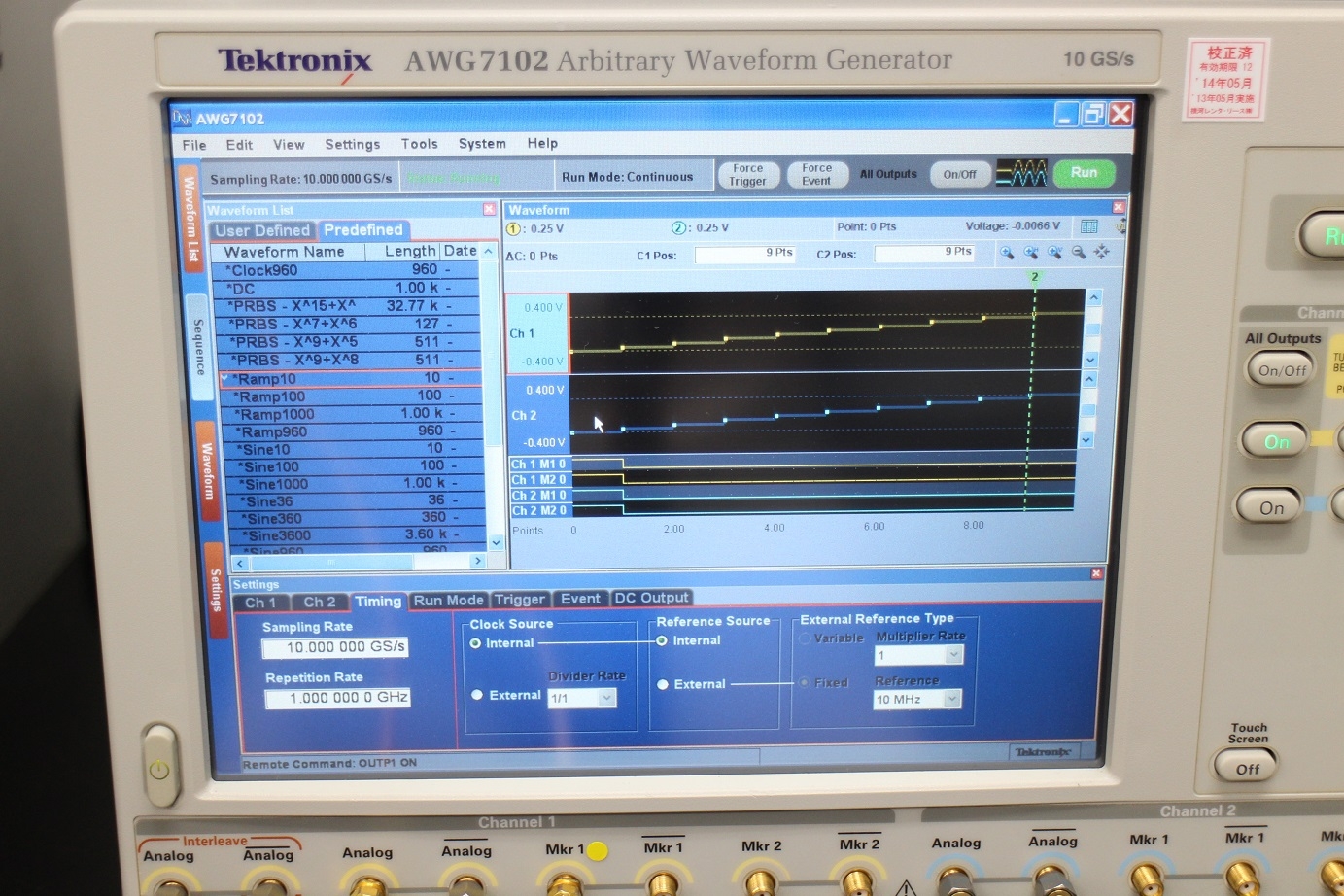Select the *Clock960 waveform row
Image resolution: width=1344 pixels, height=896 pixels.
(x=347, y=270)
